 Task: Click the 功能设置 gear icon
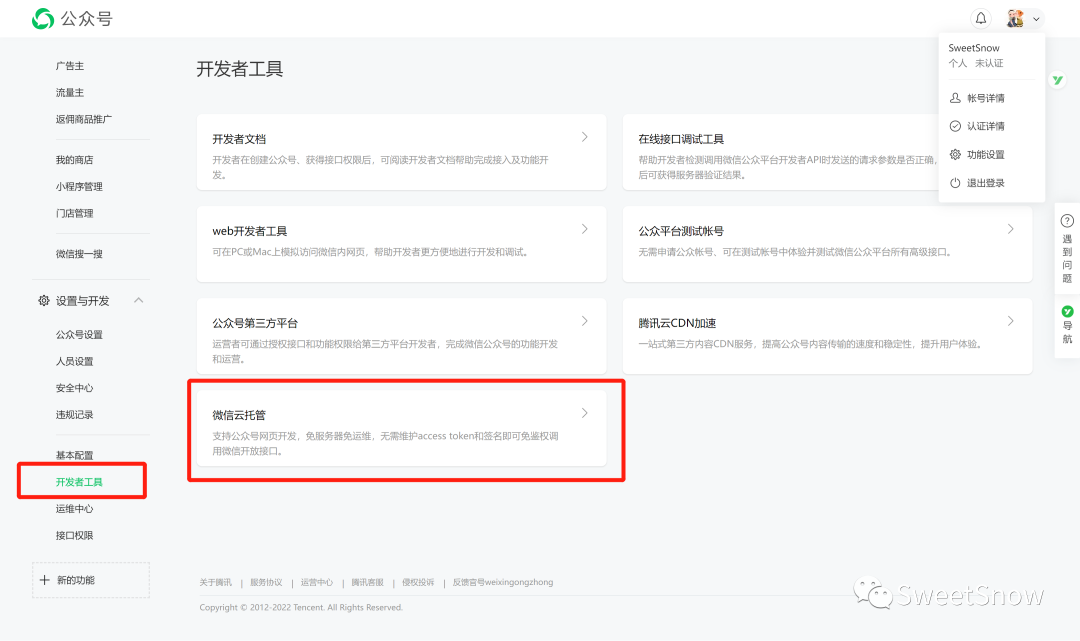[x=955, y=154]
